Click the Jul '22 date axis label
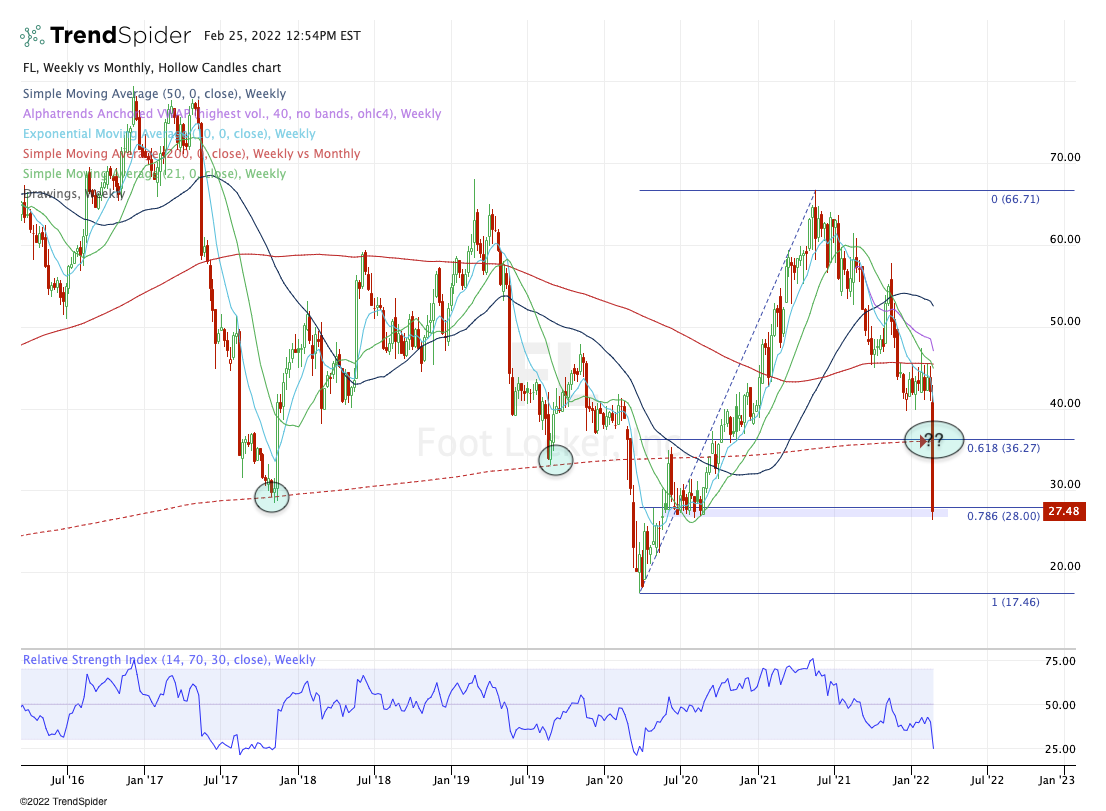 [987, 780]
